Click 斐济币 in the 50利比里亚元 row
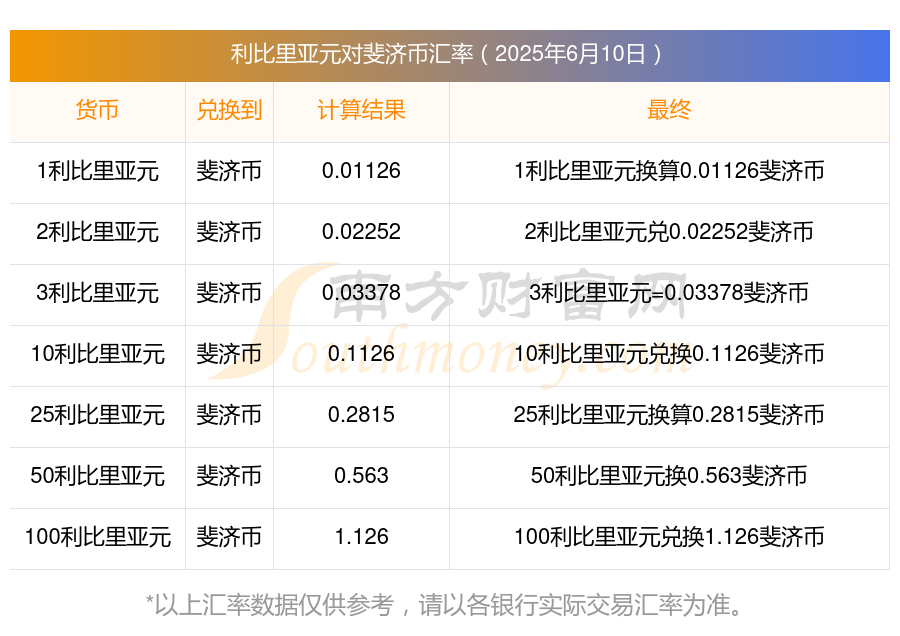The image size is (900, 636). click(x=229, y=476)
